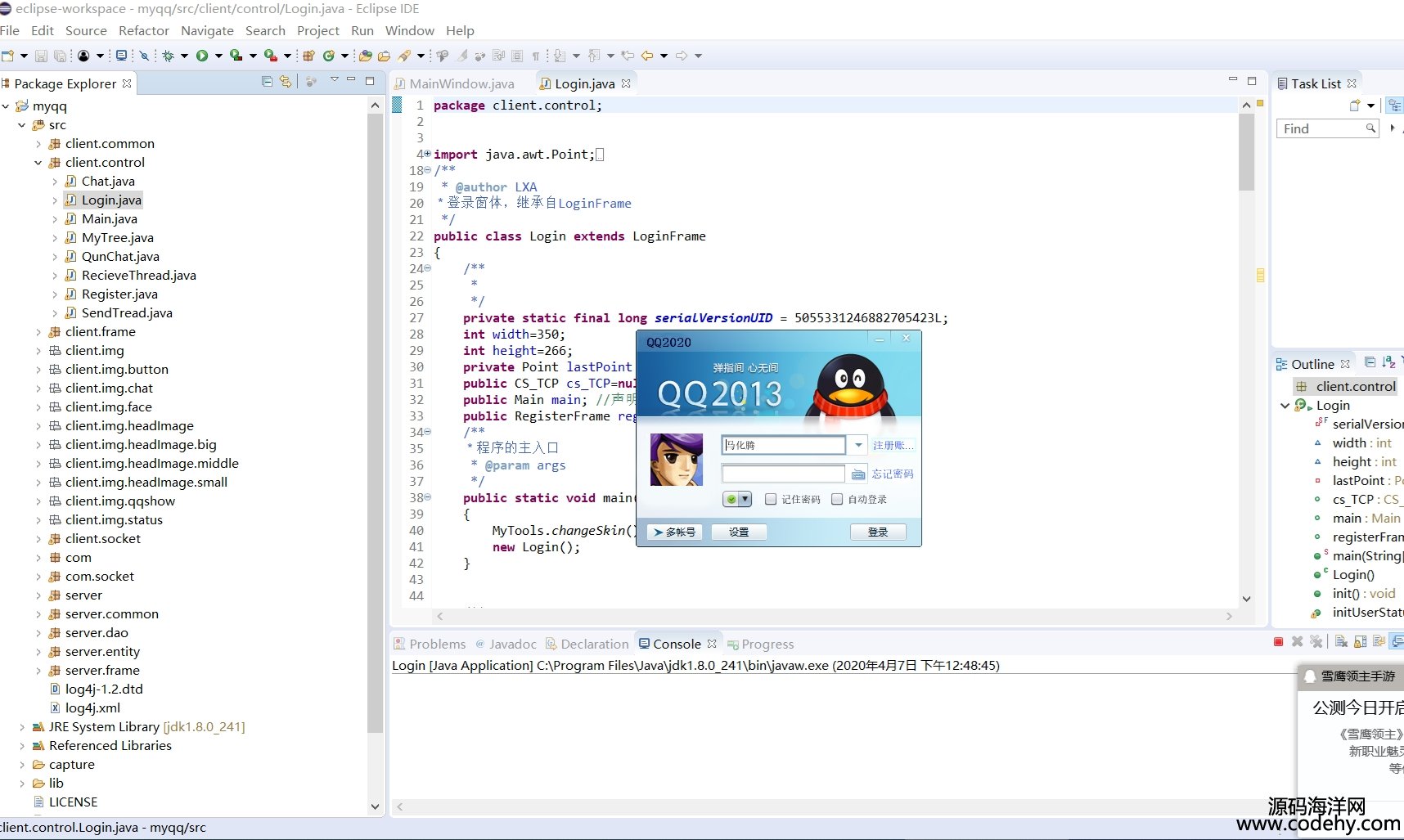This screenshot has height=840, width=1404.
Task: Click Collapse All in Package Explorer
Action: (x=267, y=81)
